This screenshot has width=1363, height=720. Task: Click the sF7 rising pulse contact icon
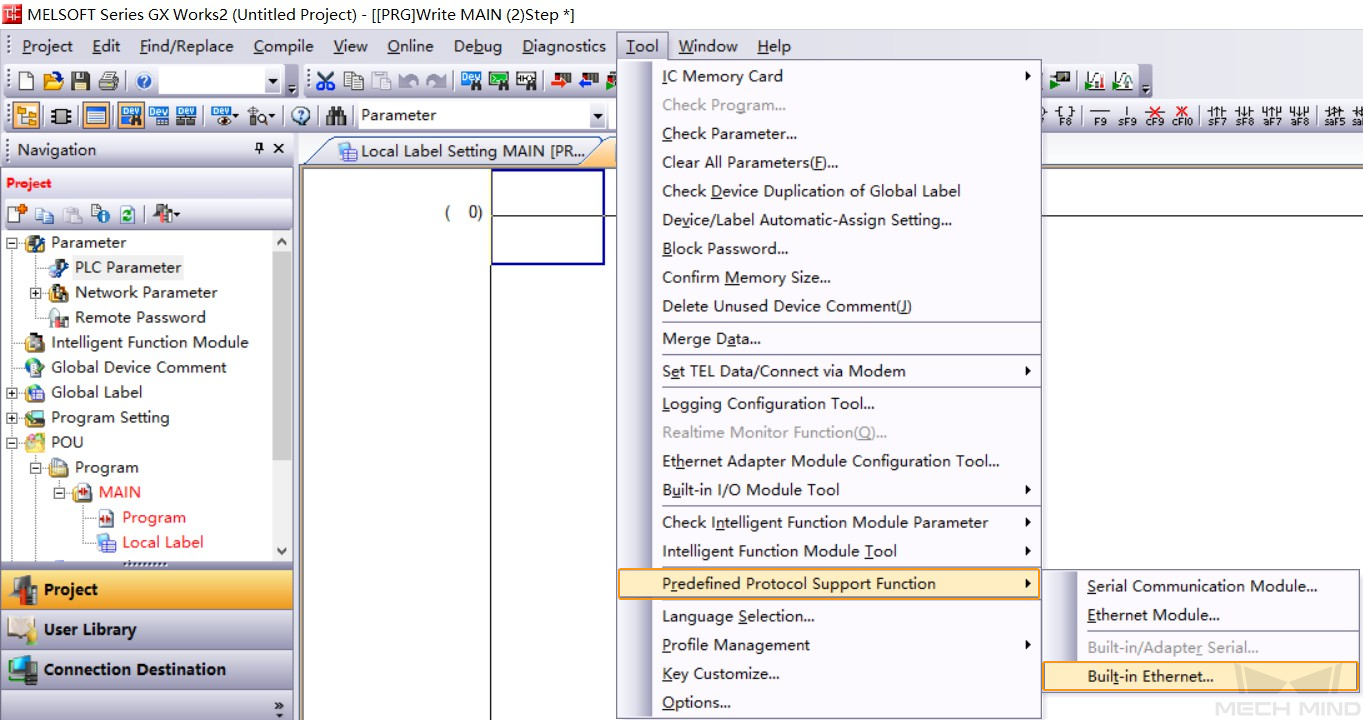click(x=1217, y=116)
